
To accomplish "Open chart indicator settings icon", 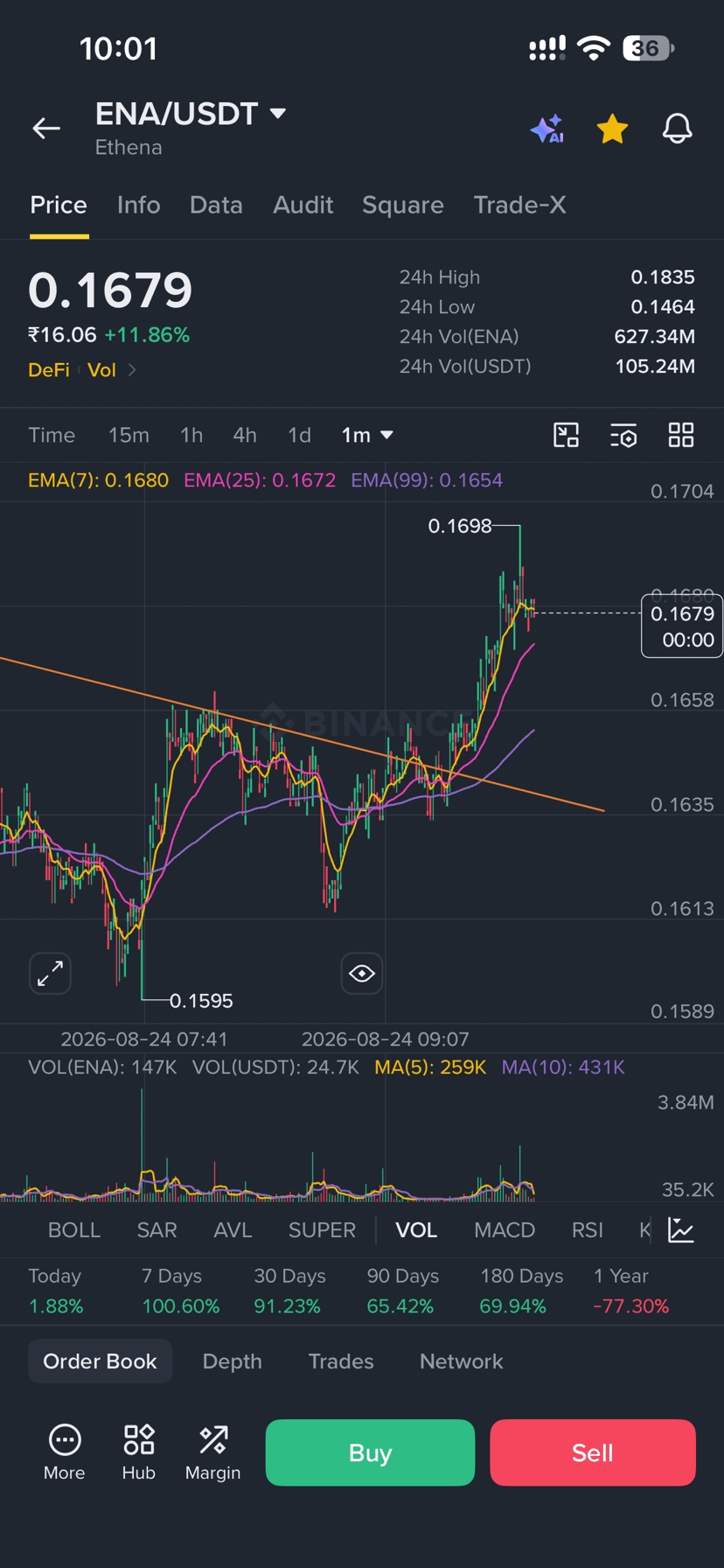I will (x=623, y=435).
